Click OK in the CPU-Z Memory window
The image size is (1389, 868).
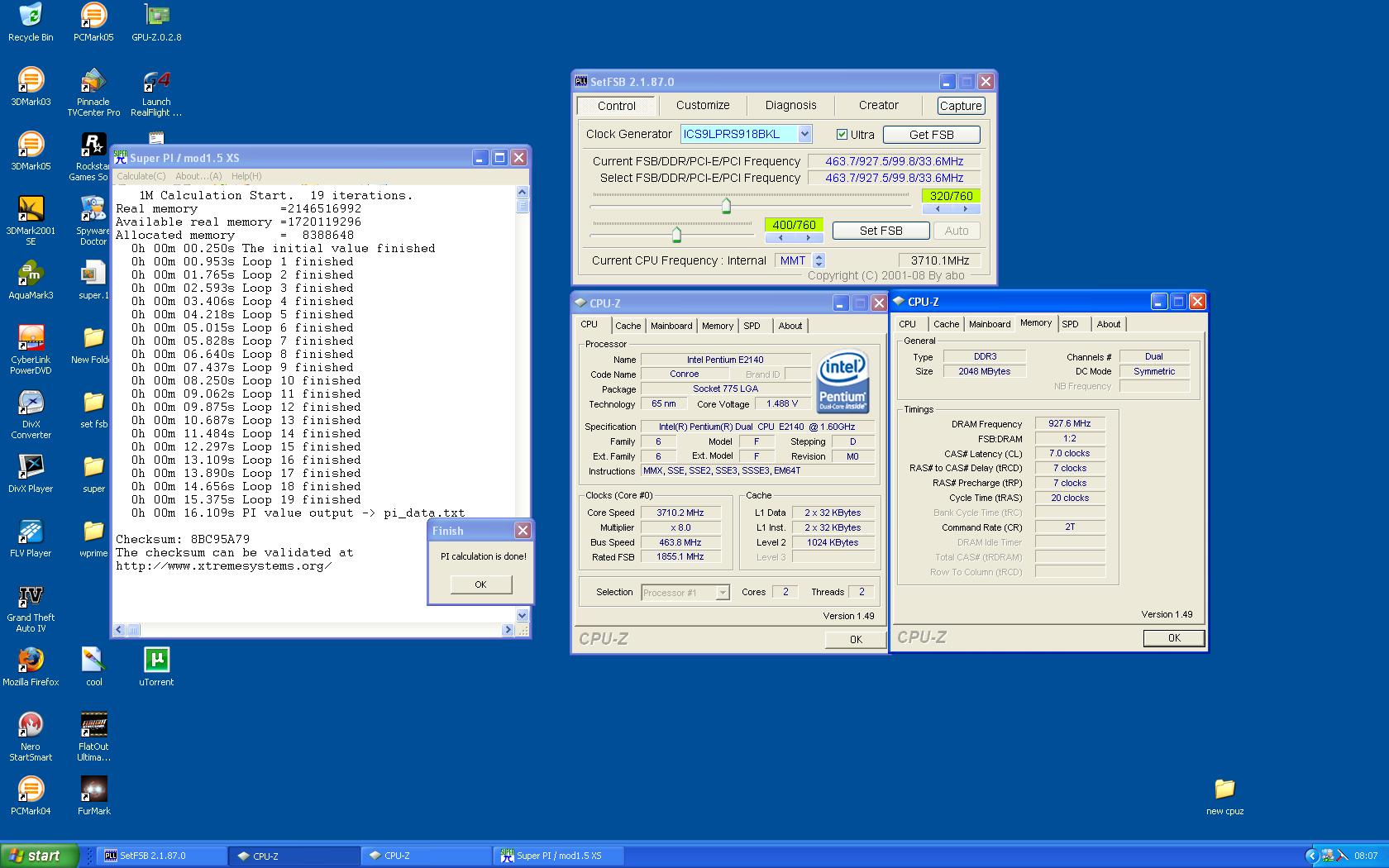[x=1174, y=637]
